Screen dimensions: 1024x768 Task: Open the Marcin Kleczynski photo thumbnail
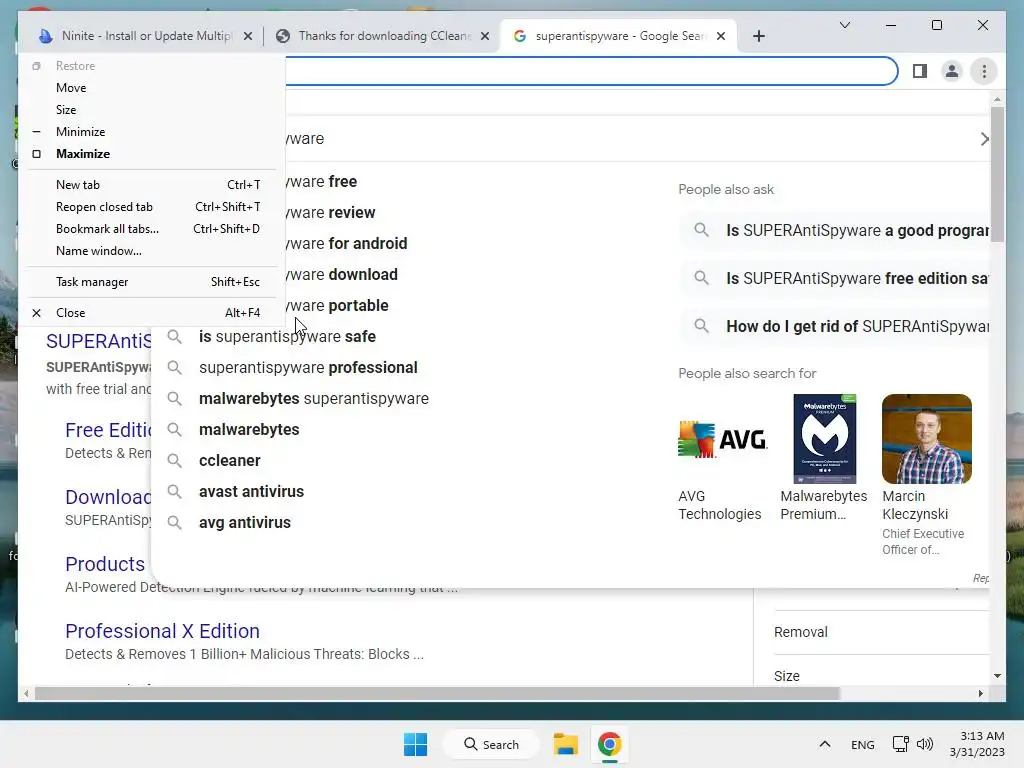pyautogui.click(x=927, y=439)
